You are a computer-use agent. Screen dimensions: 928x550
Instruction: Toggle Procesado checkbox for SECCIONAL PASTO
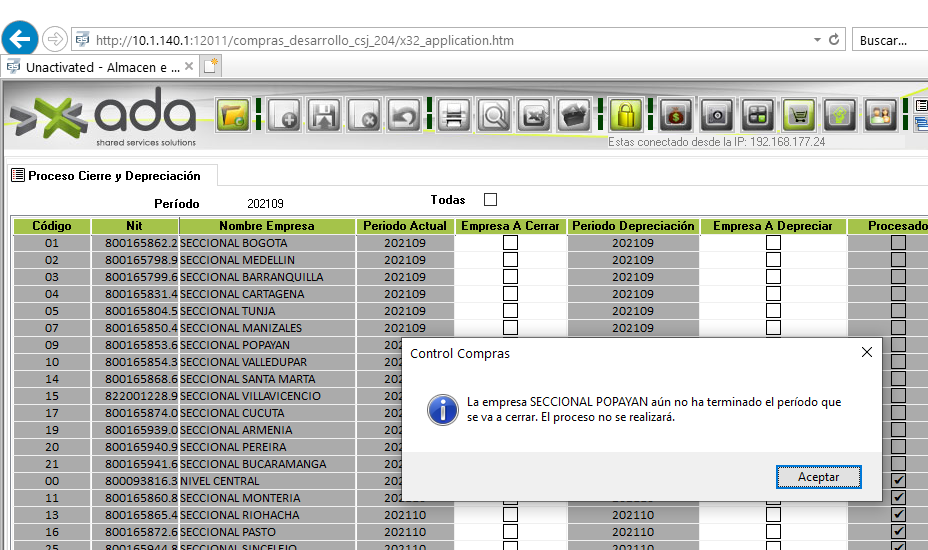click(898, 532)
